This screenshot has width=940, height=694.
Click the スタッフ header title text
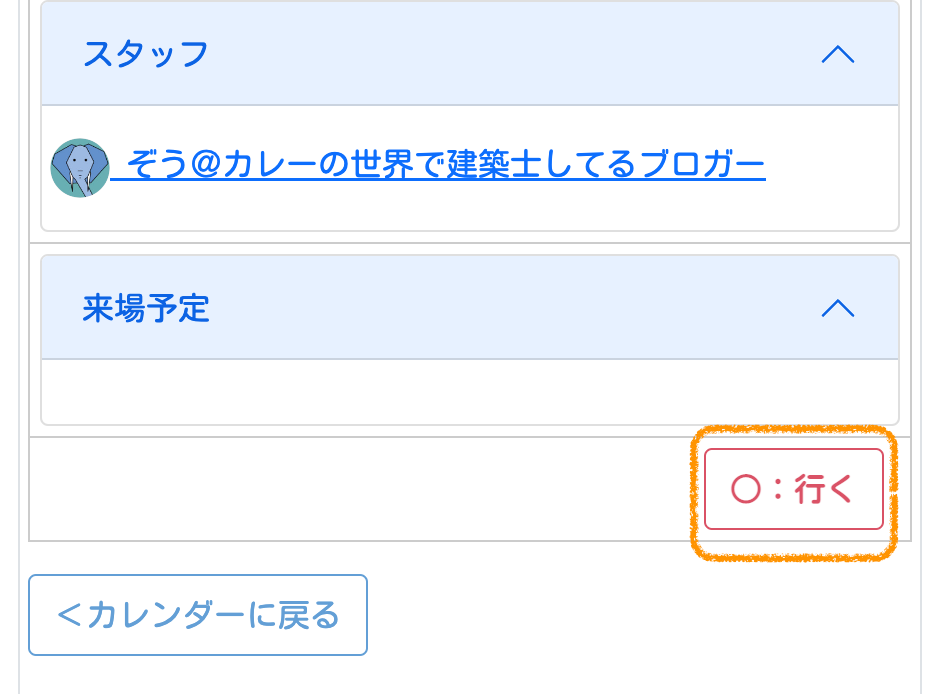click(x=146, y=54)
